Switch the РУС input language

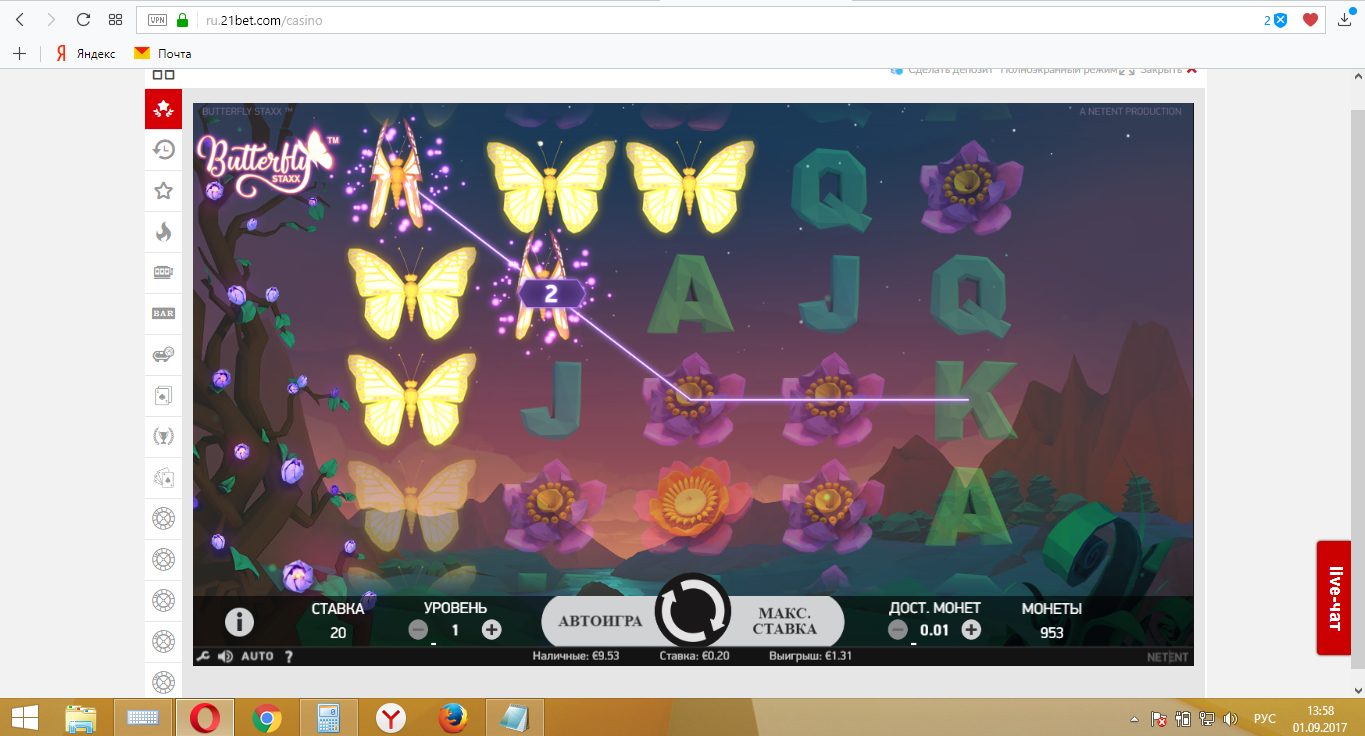click(1264, 718)
